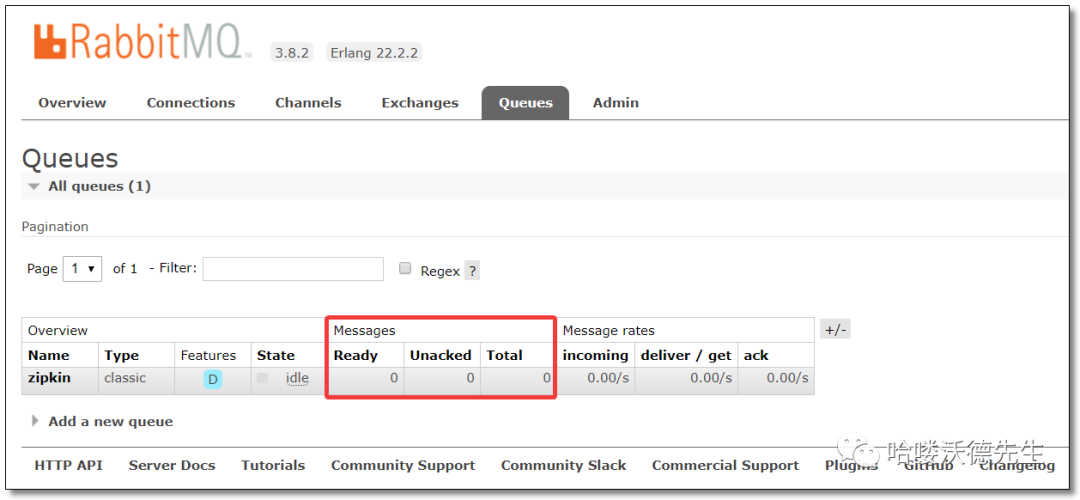Open the Server Docs link
The height and width of the screenshot is (500, 1080).
(172, 466)
